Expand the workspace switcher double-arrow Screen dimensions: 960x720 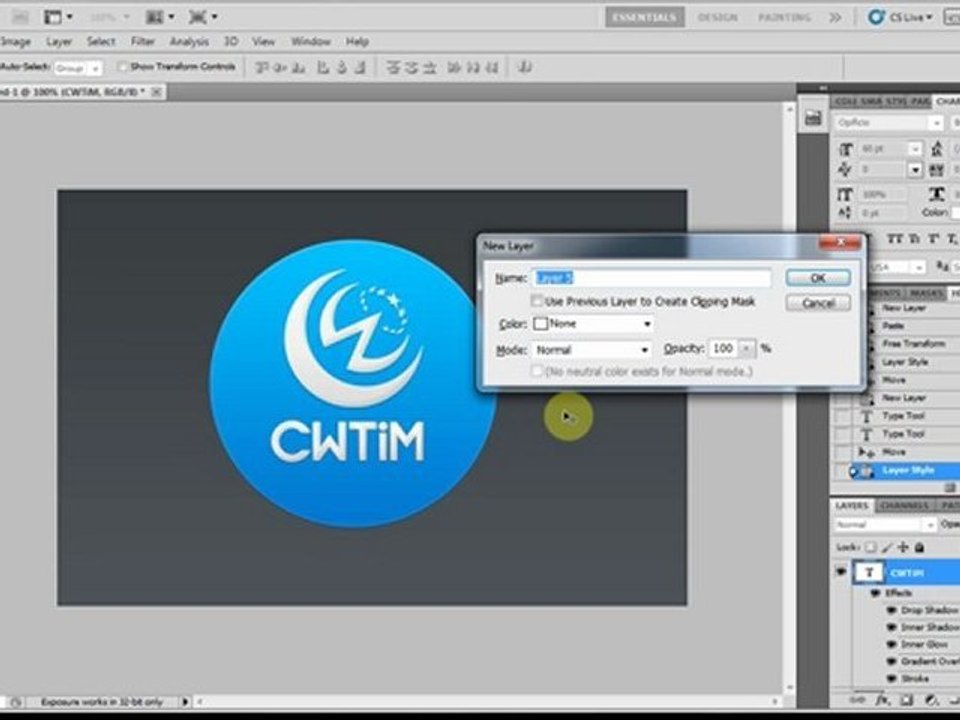(835, 17)
